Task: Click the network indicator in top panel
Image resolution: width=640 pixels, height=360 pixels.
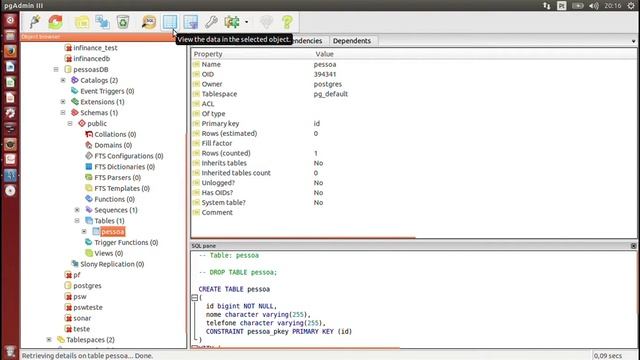Action: (547, 6)
